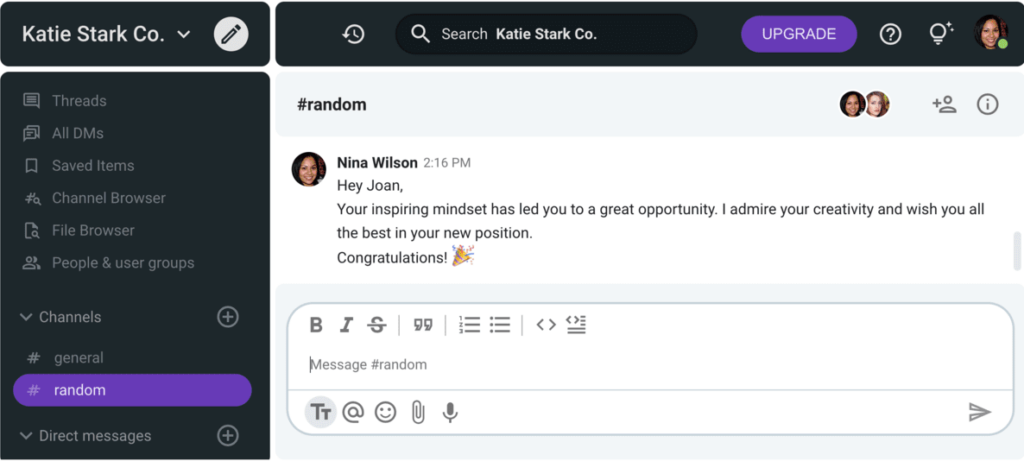Click the add member icon in #random
This screenshot has width=1024, height=461.
[944, 104]
